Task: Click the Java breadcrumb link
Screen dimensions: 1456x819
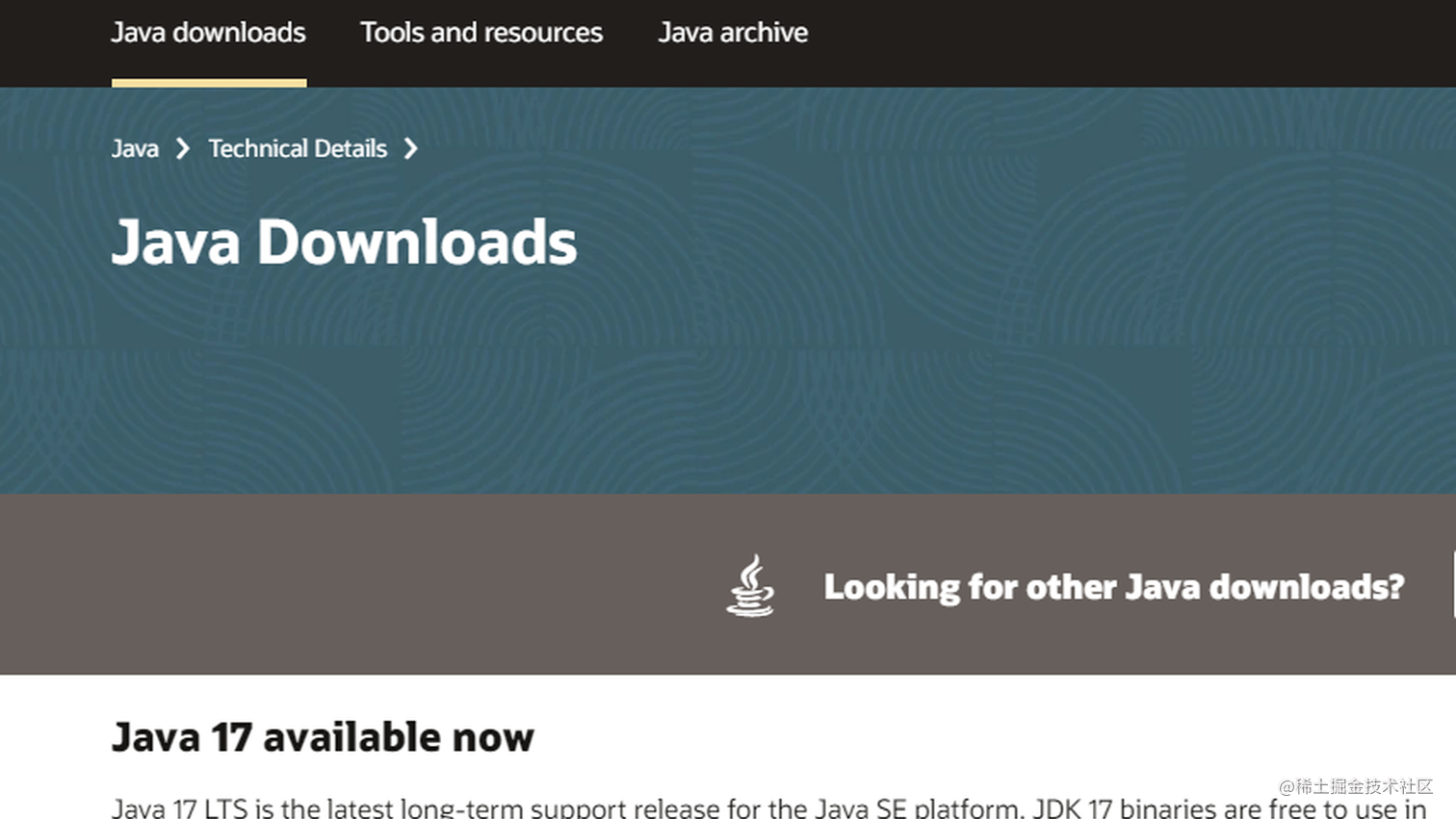Action: click(134, 149)
